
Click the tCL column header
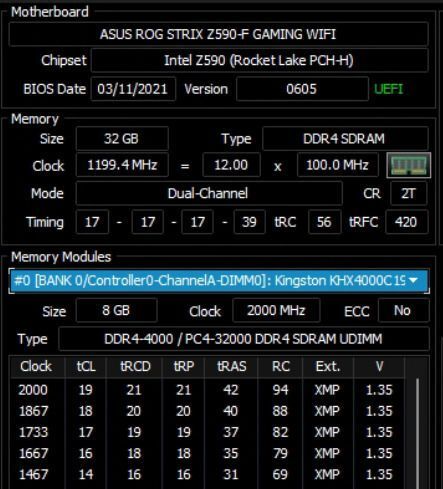[86, 367]
